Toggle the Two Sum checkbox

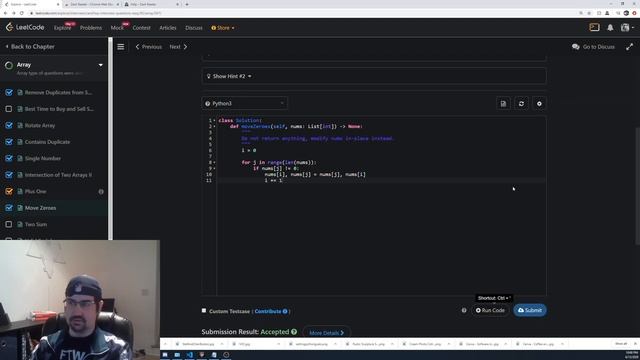click(9, 224)
